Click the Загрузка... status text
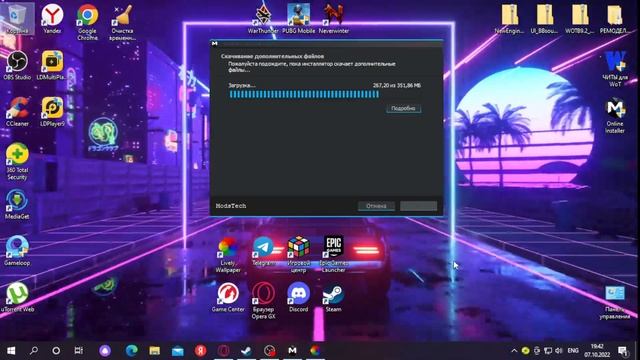The width and height of the screenshot is (640, 360). pos(242,85)
